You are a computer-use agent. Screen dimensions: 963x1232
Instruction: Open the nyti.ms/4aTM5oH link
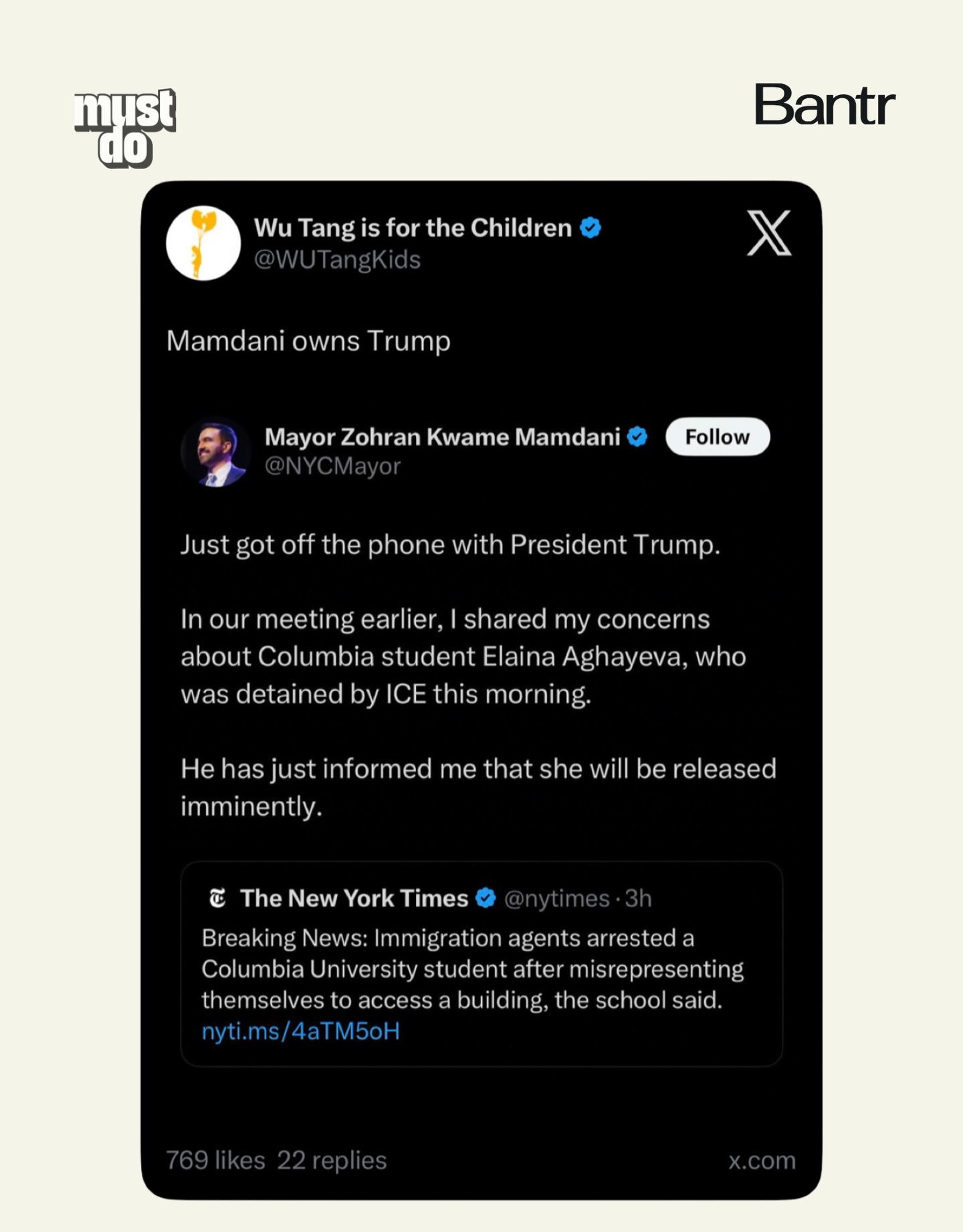click(x=300, y=1031)
